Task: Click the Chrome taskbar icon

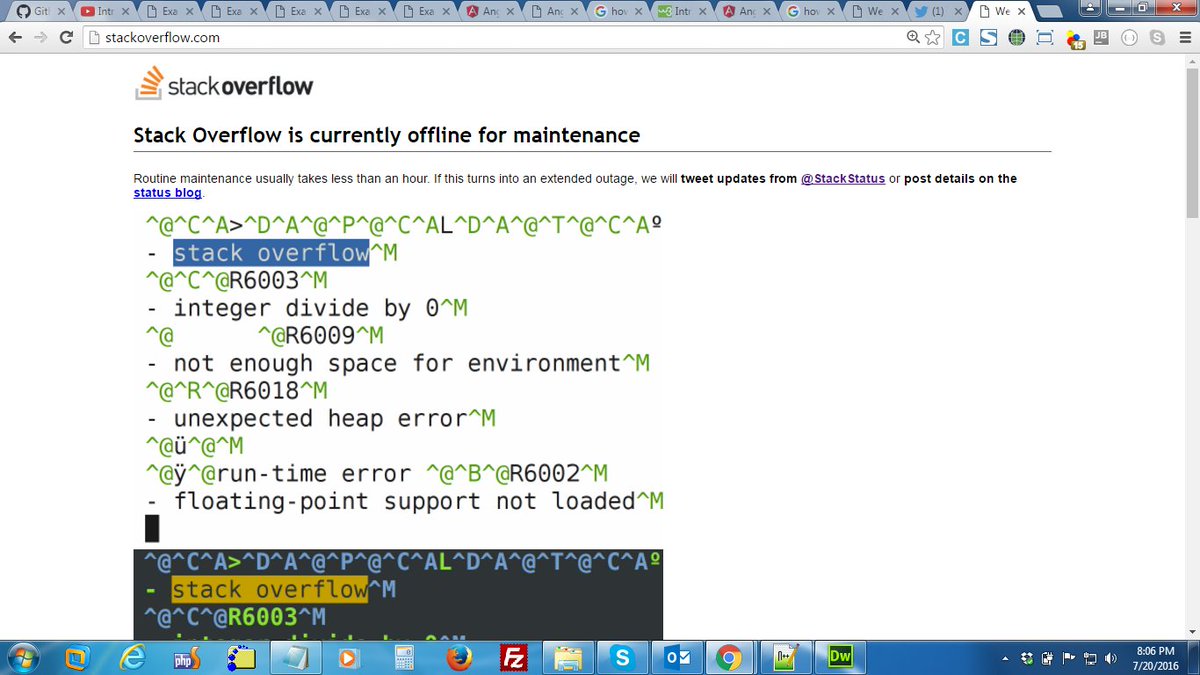Action: click(730, 658)
